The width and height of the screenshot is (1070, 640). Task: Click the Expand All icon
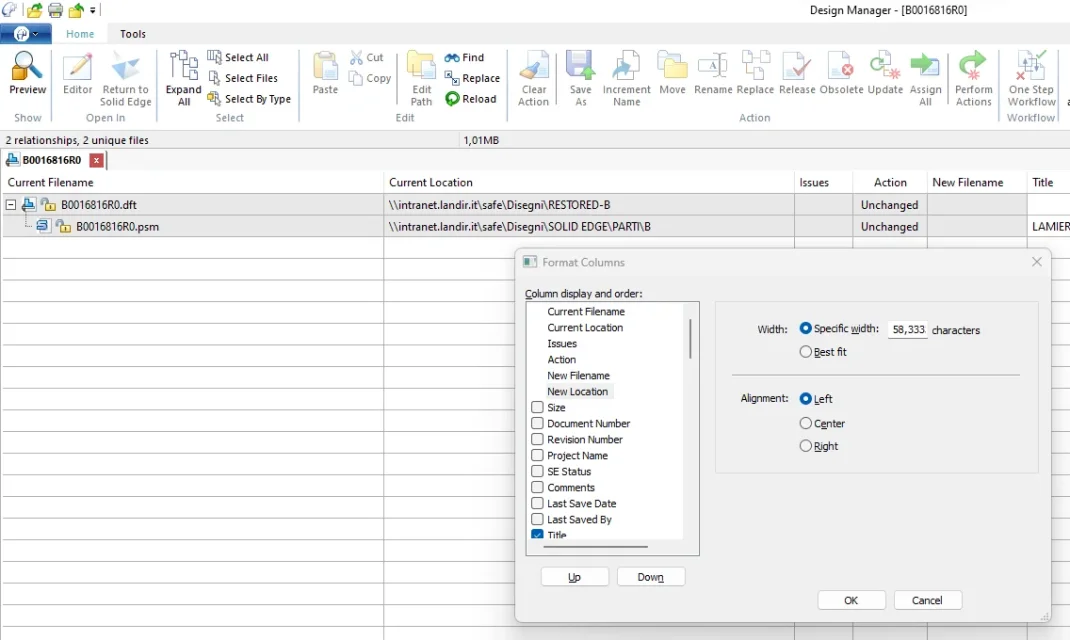184,68
